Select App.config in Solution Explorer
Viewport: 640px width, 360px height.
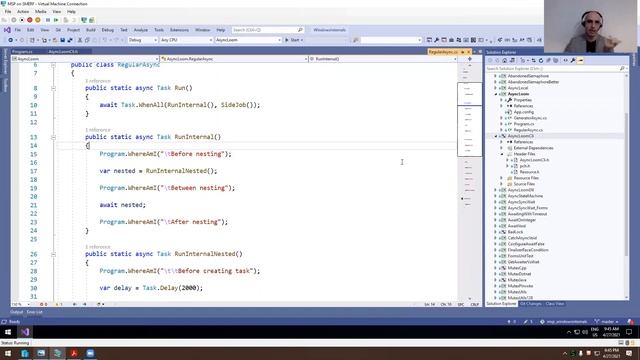[523, 112]
